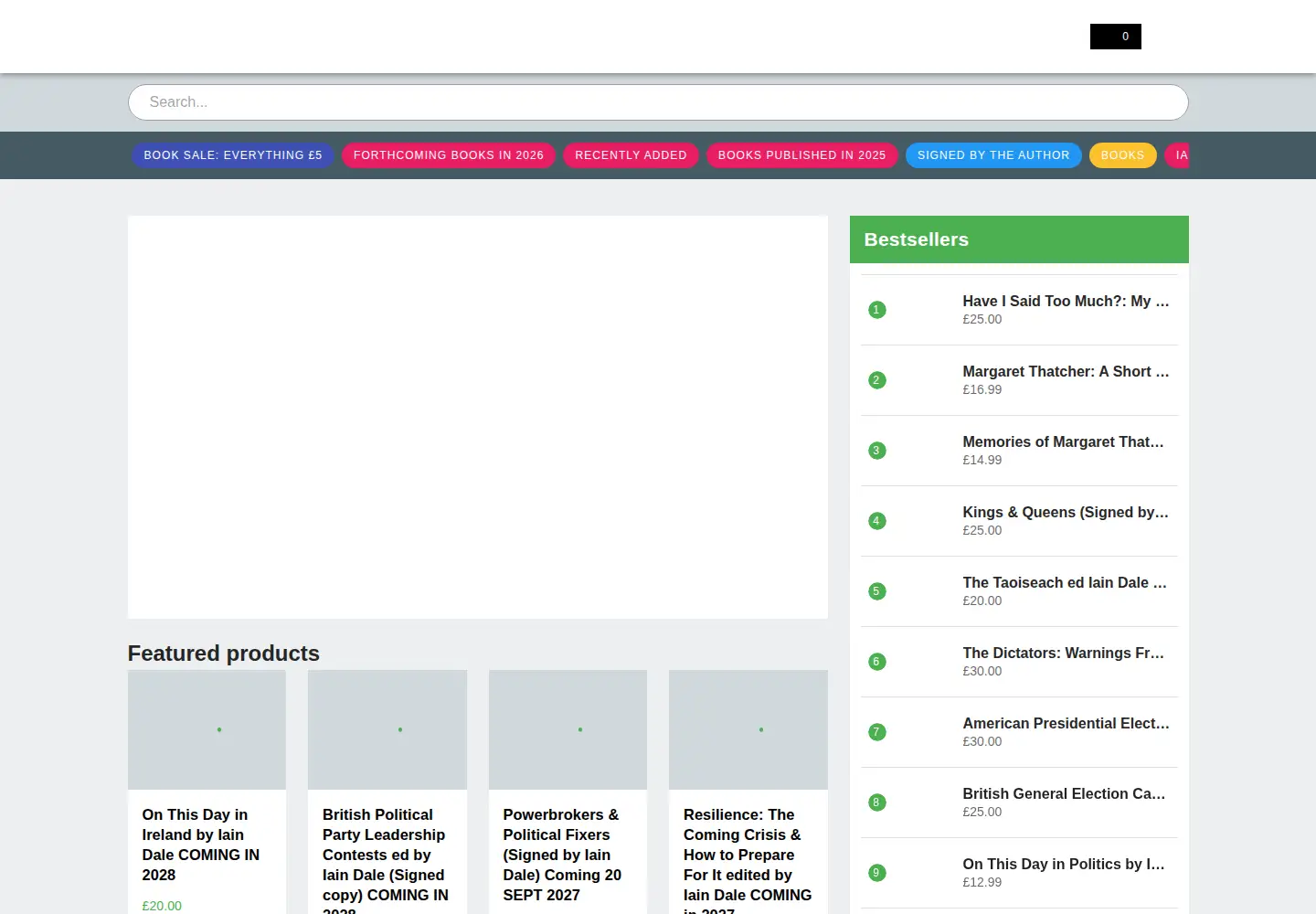Click the £20.00 price under On This Day in Ireland

click(162, 906)
